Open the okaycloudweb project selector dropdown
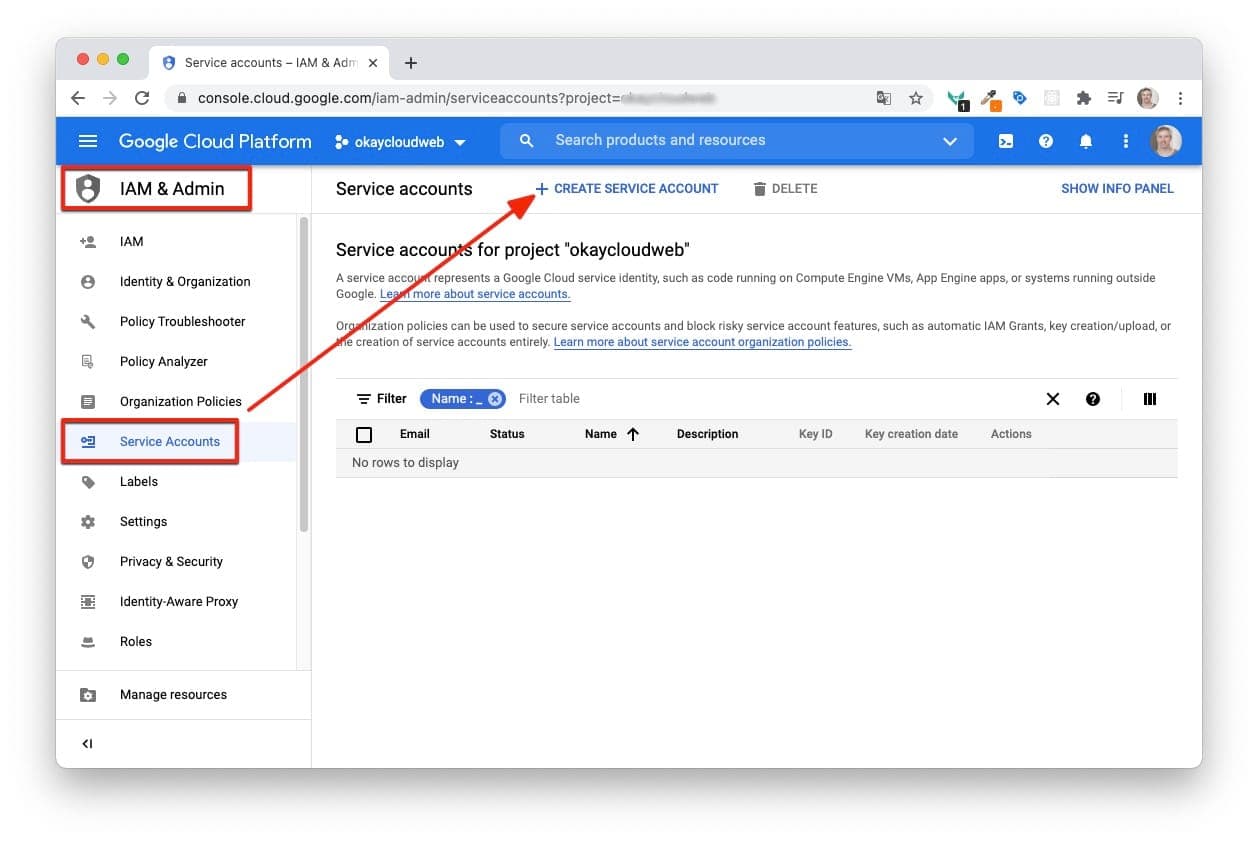The width and height of the screenshot is (1258, 842). click(x=401, y=142)
